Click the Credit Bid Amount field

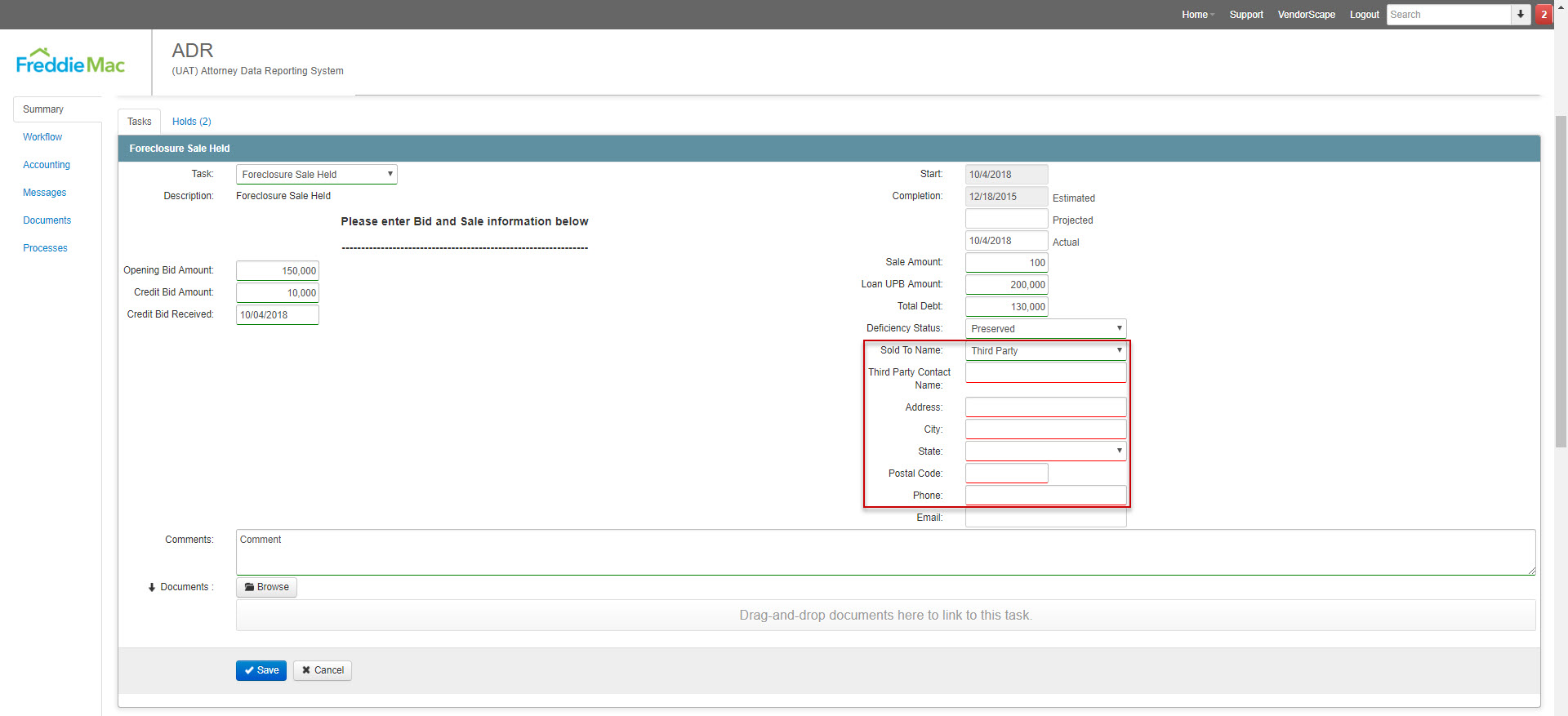click(278, 293)
